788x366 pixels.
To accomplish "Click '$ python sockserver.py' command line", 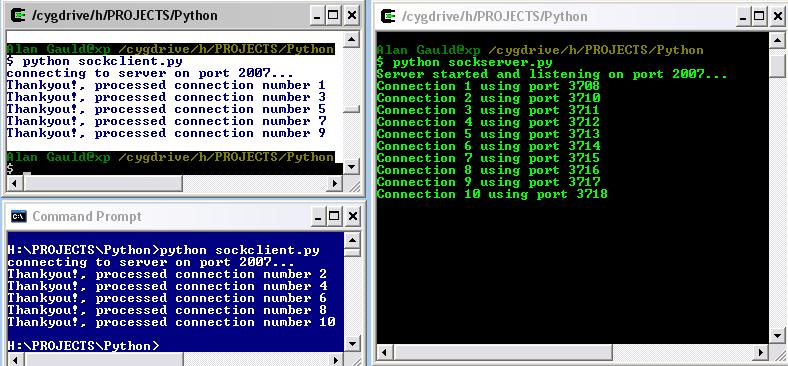I will [465, 62].
